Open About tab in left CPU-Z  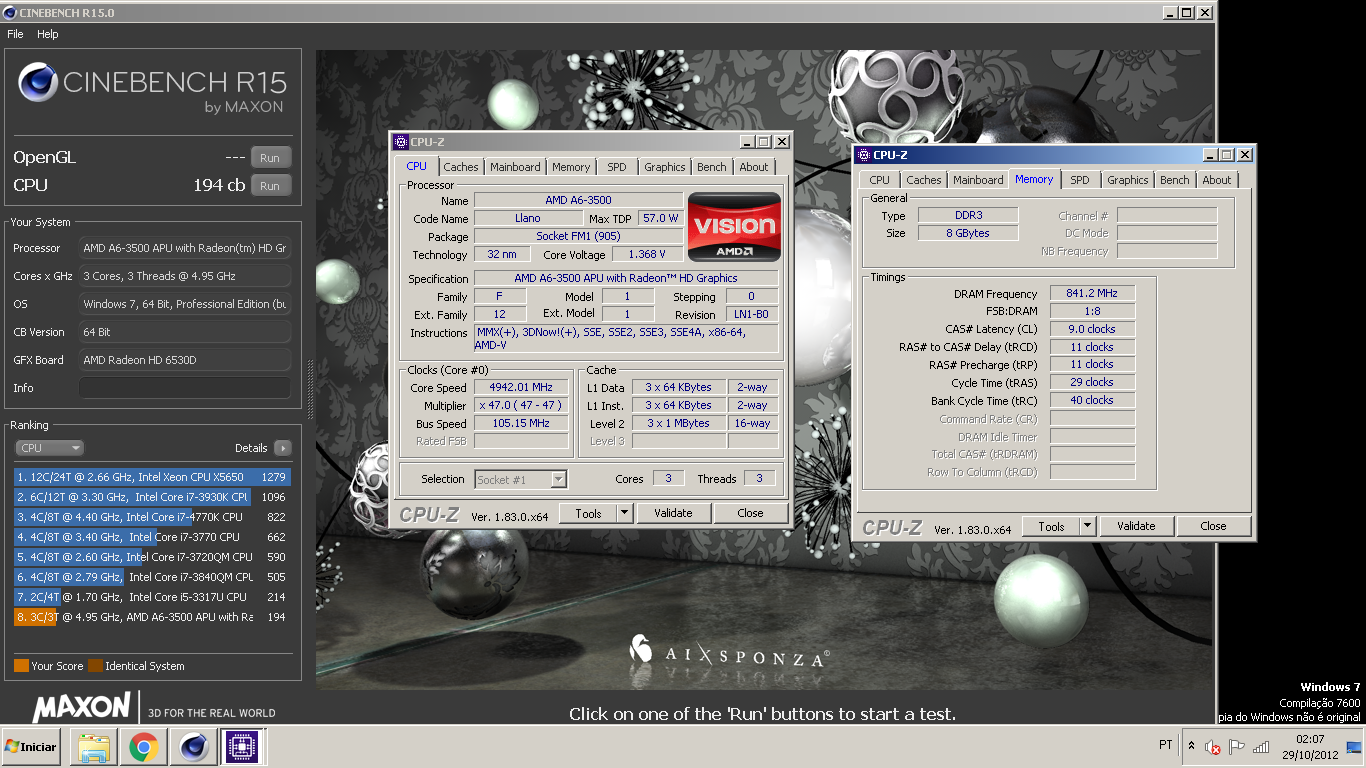[x=754, y=167]
